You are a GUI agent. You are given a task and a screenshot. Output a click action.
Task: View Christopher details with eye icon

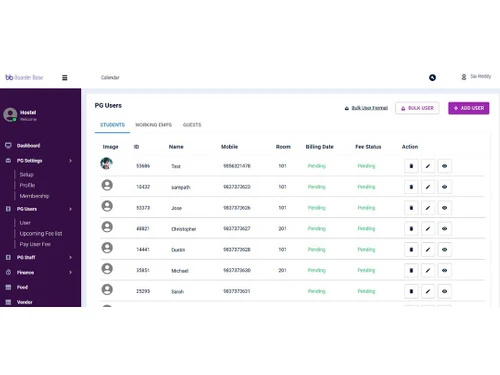coord(444,229)
